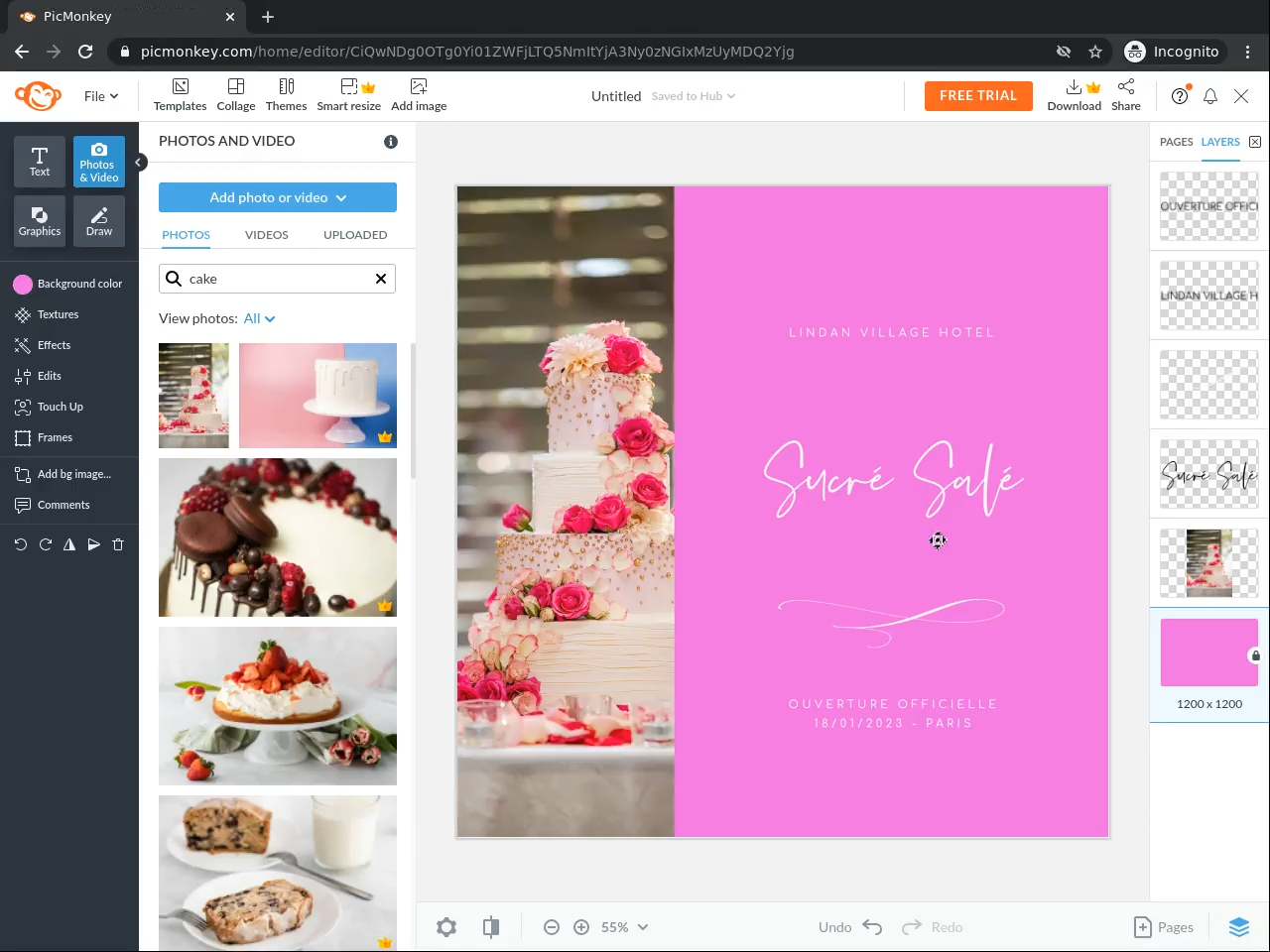Viewport: 1270px width, 952px height.
Task: Download the design
Action: [x=1075, y=95]
